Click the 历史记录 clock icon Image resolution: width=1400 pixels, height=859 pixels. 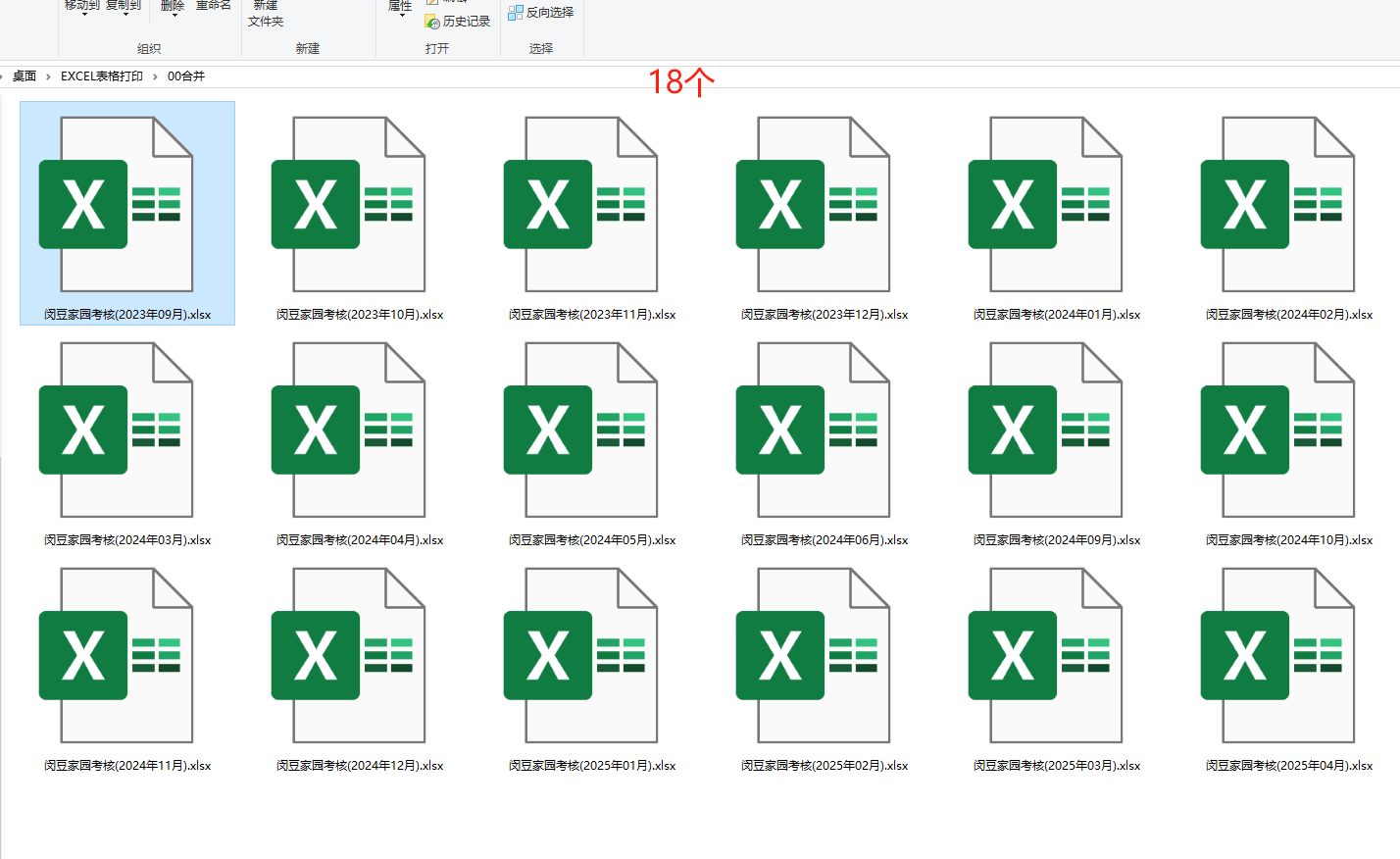point(432,21)
